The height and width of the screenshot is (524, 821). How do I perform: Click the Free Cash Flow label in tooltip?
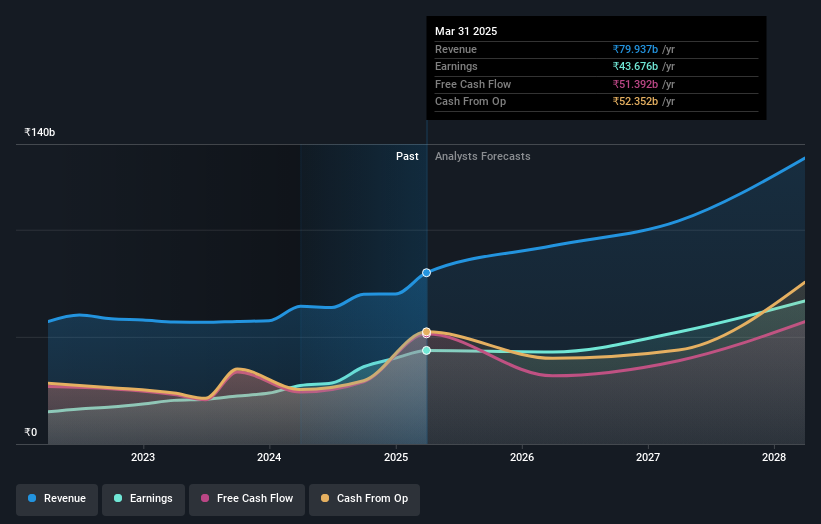pos(473,84)
